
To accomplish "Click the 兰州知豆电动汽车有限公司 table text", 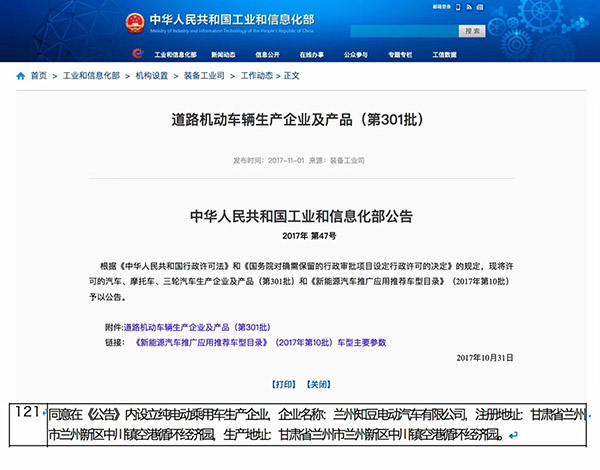I will tap(399, 415).
